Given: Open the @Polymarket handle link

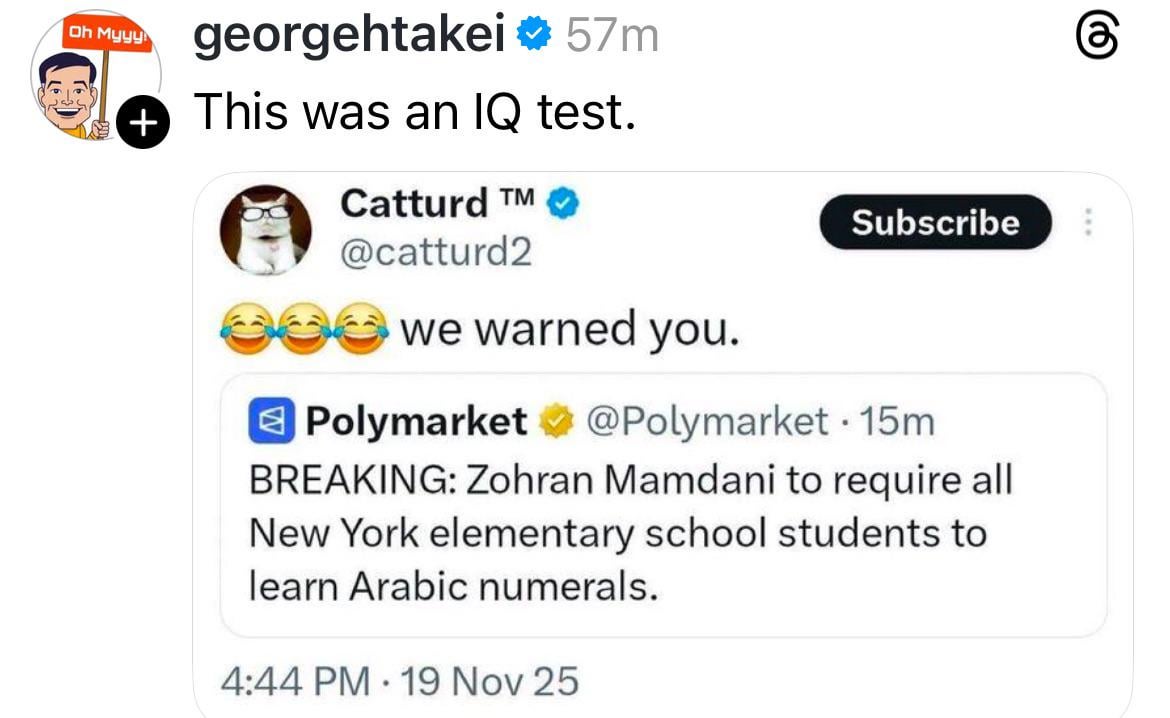Looking at the screenshot, I should click(706, 422).
